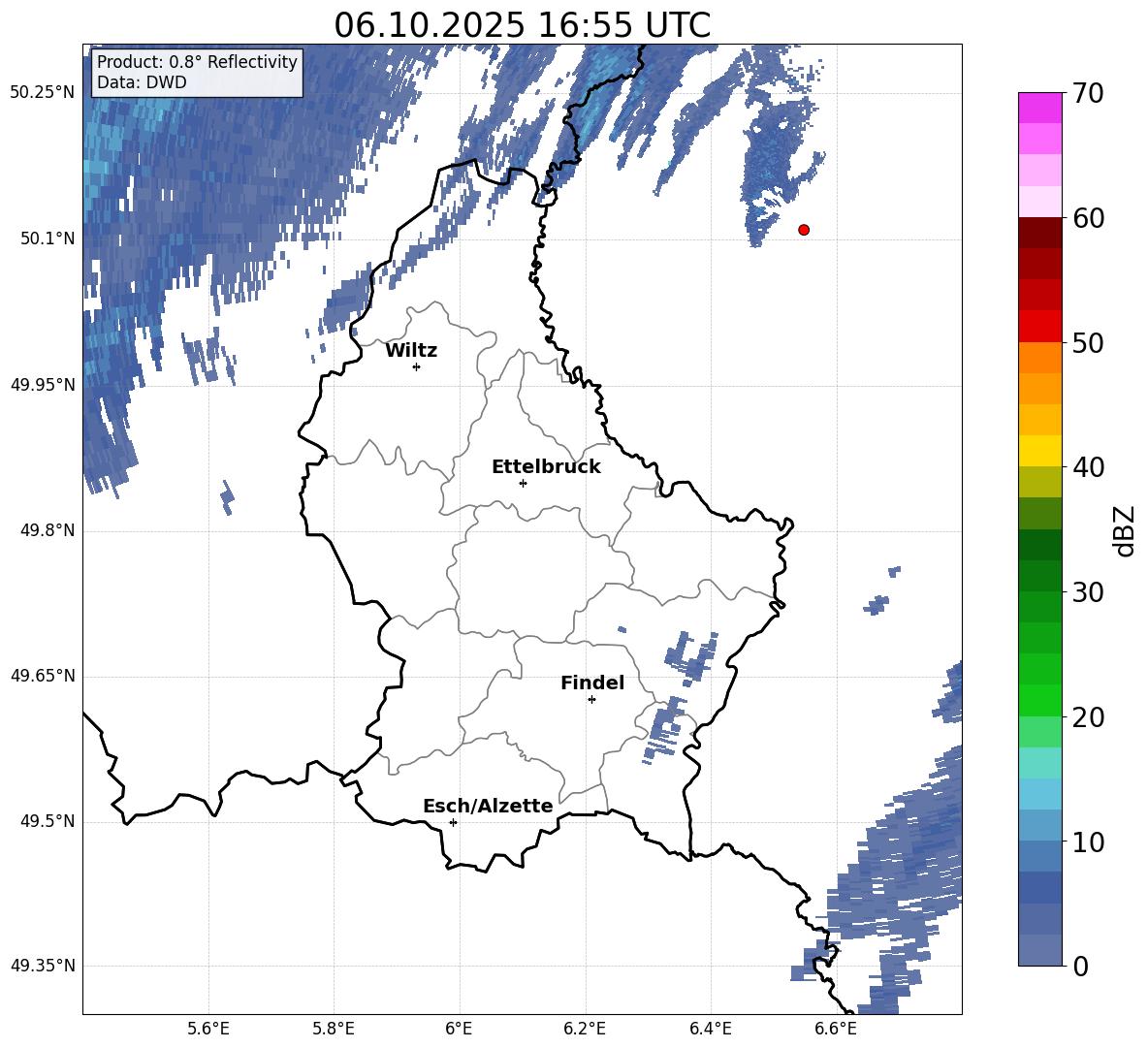This screenshot has width=1148, height=1048.
Task: Click the 10 colorbar tick label
Action: pos(1088,842)
